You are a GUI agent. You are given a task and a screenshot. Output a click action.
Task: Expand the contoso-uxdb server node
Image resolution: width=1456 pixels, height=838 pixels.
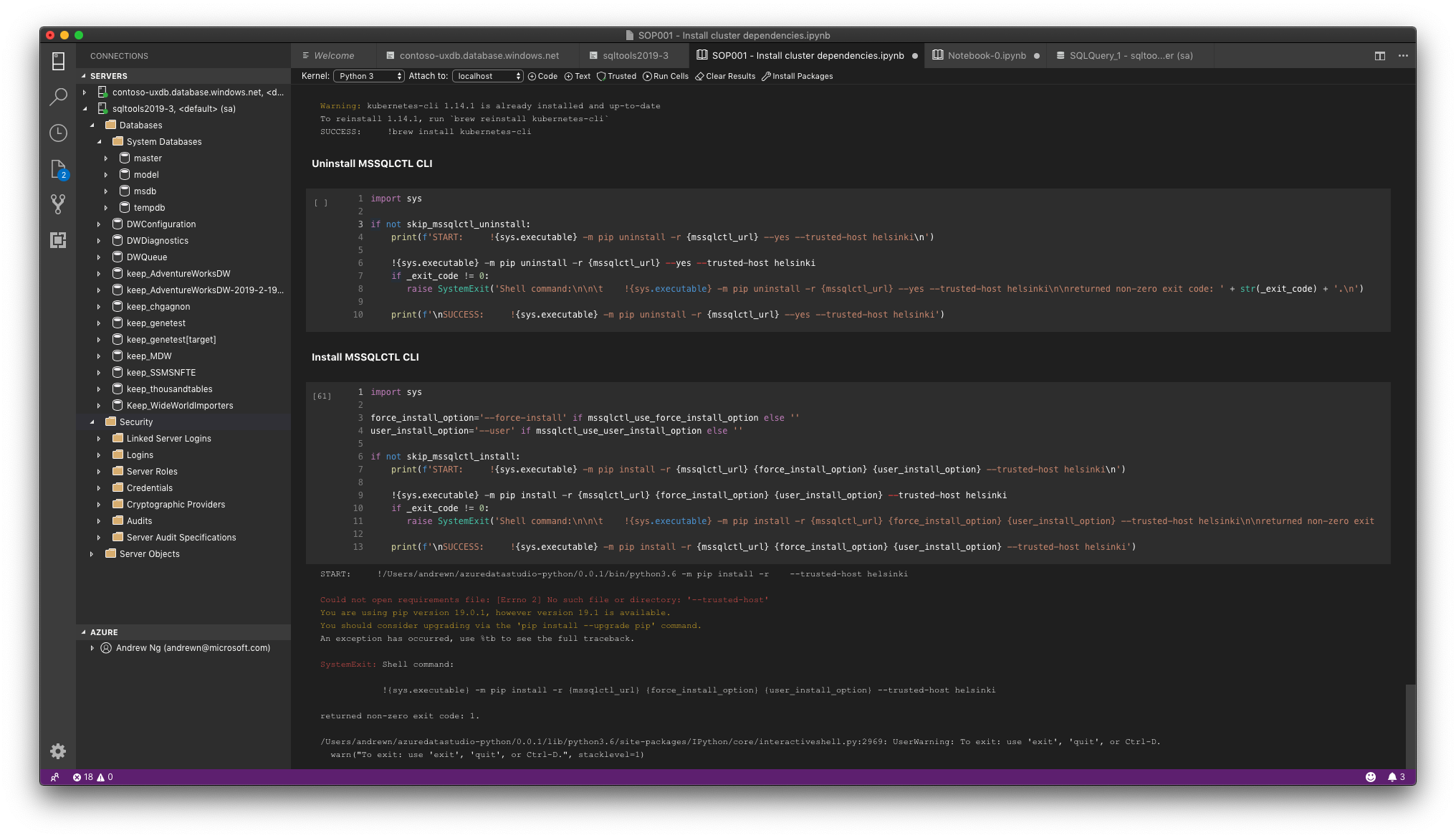85,92
